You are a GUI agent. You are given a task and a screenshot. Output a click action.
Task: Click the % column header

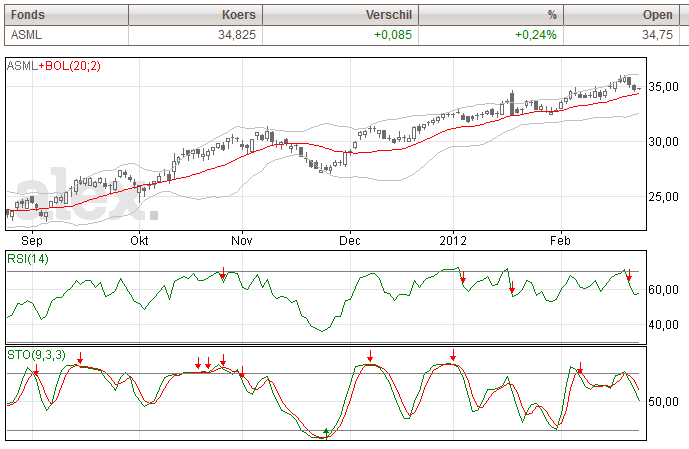click(491, 15)
